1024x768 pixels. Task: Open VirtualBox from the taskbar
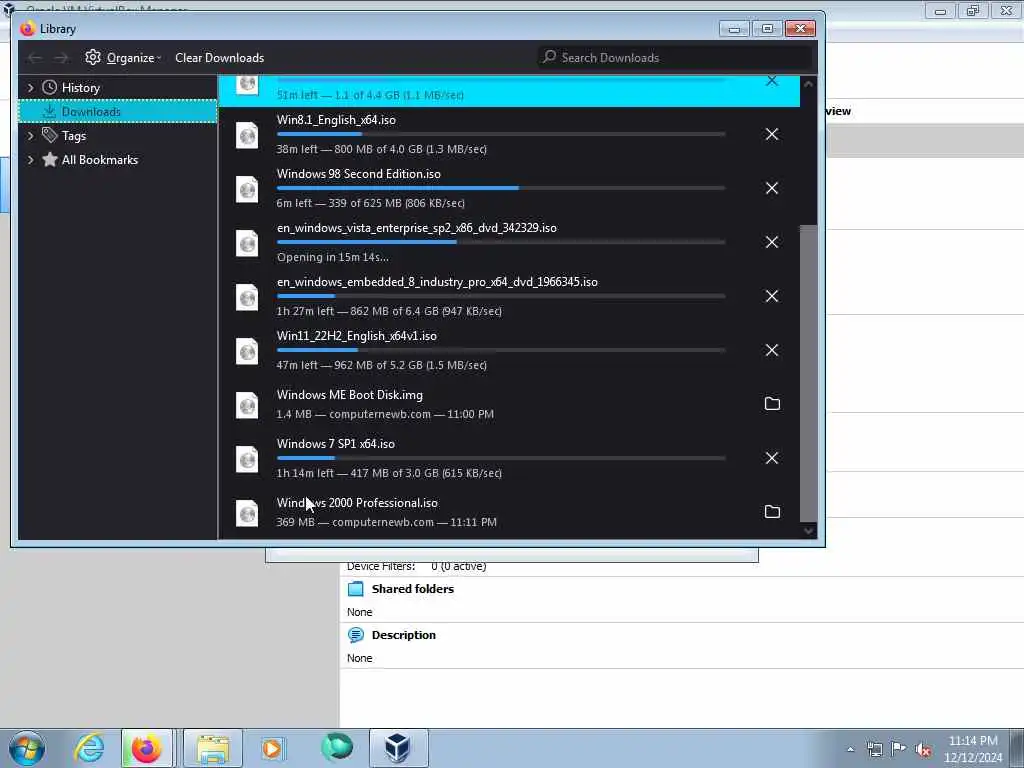click(398, 748)
